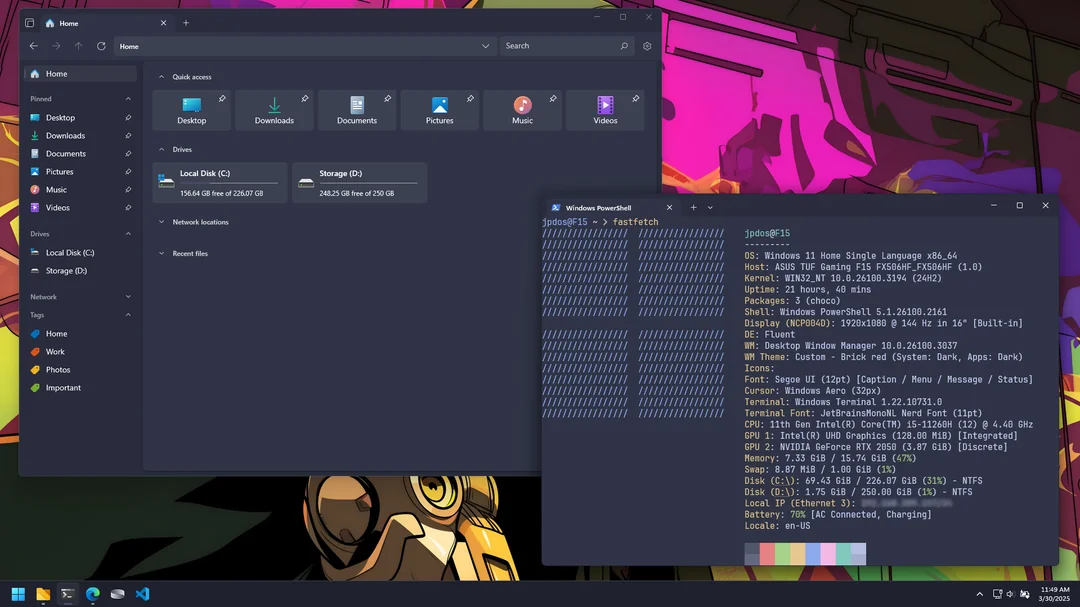Open the Documents quick access card
This screenshot has width=1080, height=607.
coord(357,110)
